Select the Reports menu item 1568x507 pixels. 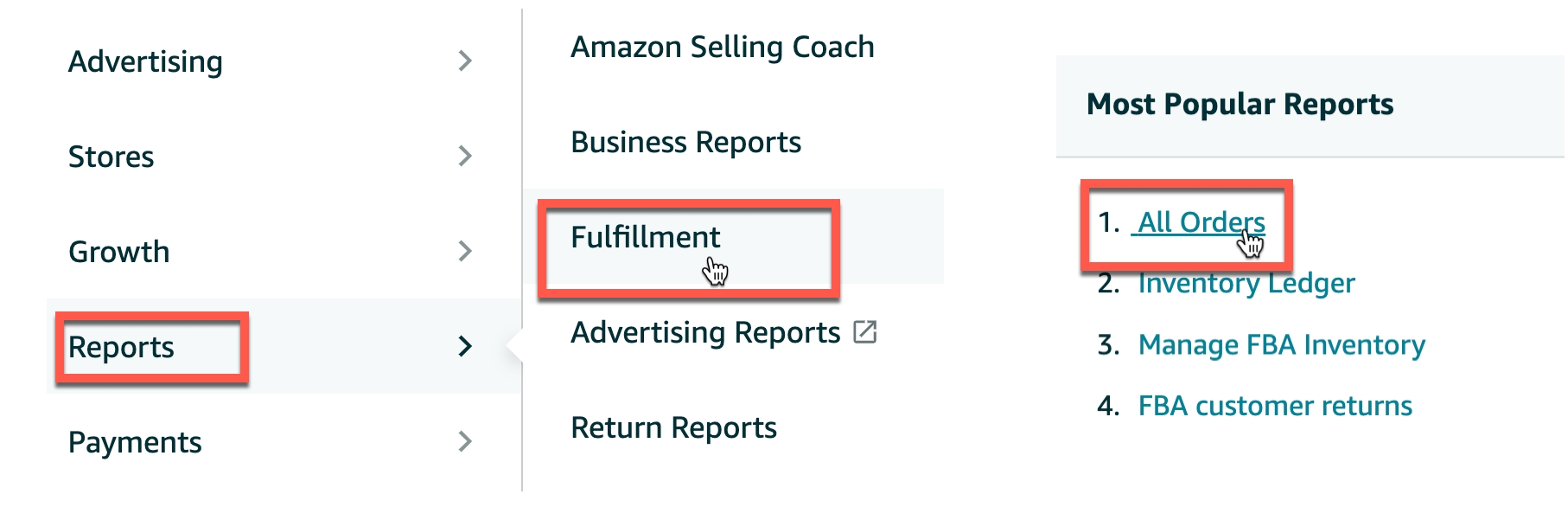pyautogui.click(x=121, y=348)
